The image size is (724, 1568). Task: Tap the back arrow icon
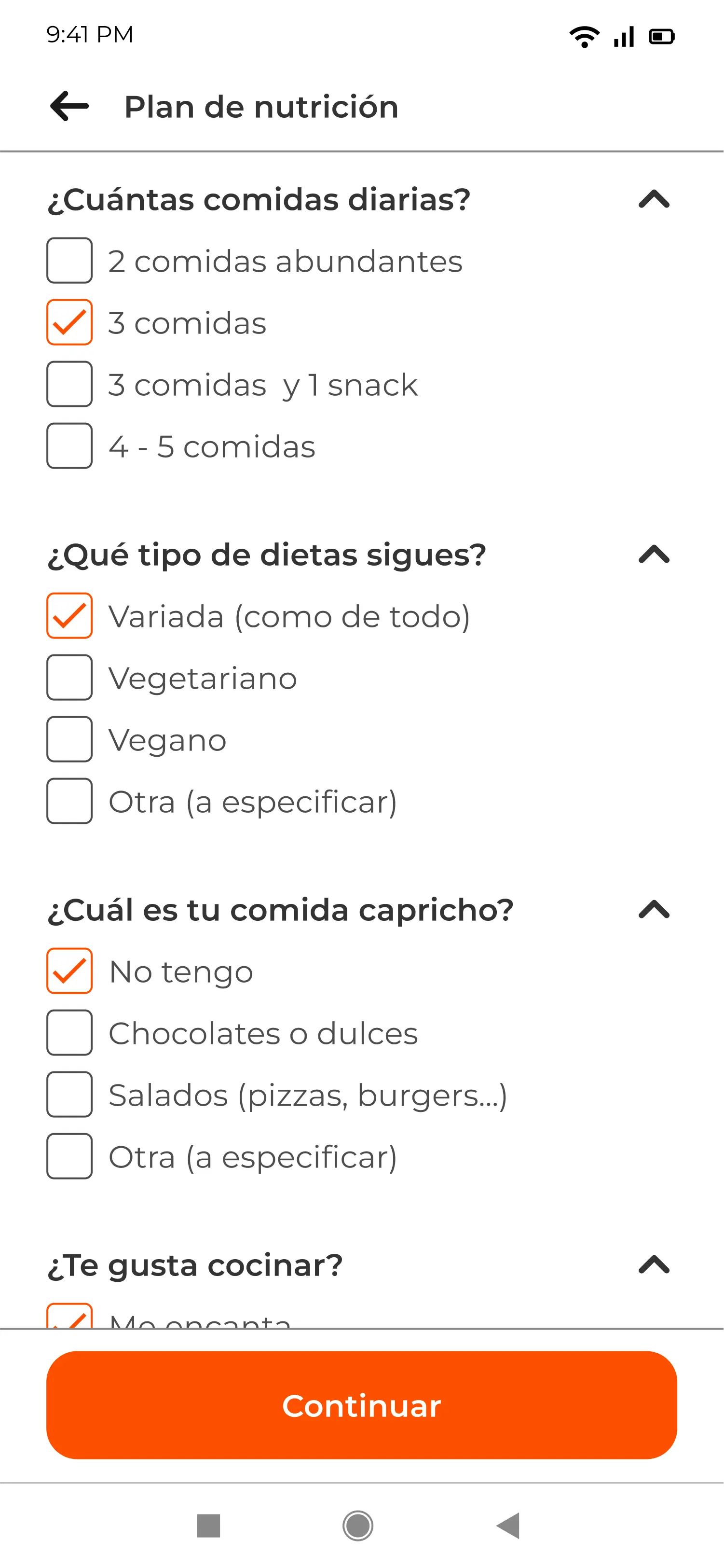69,107
